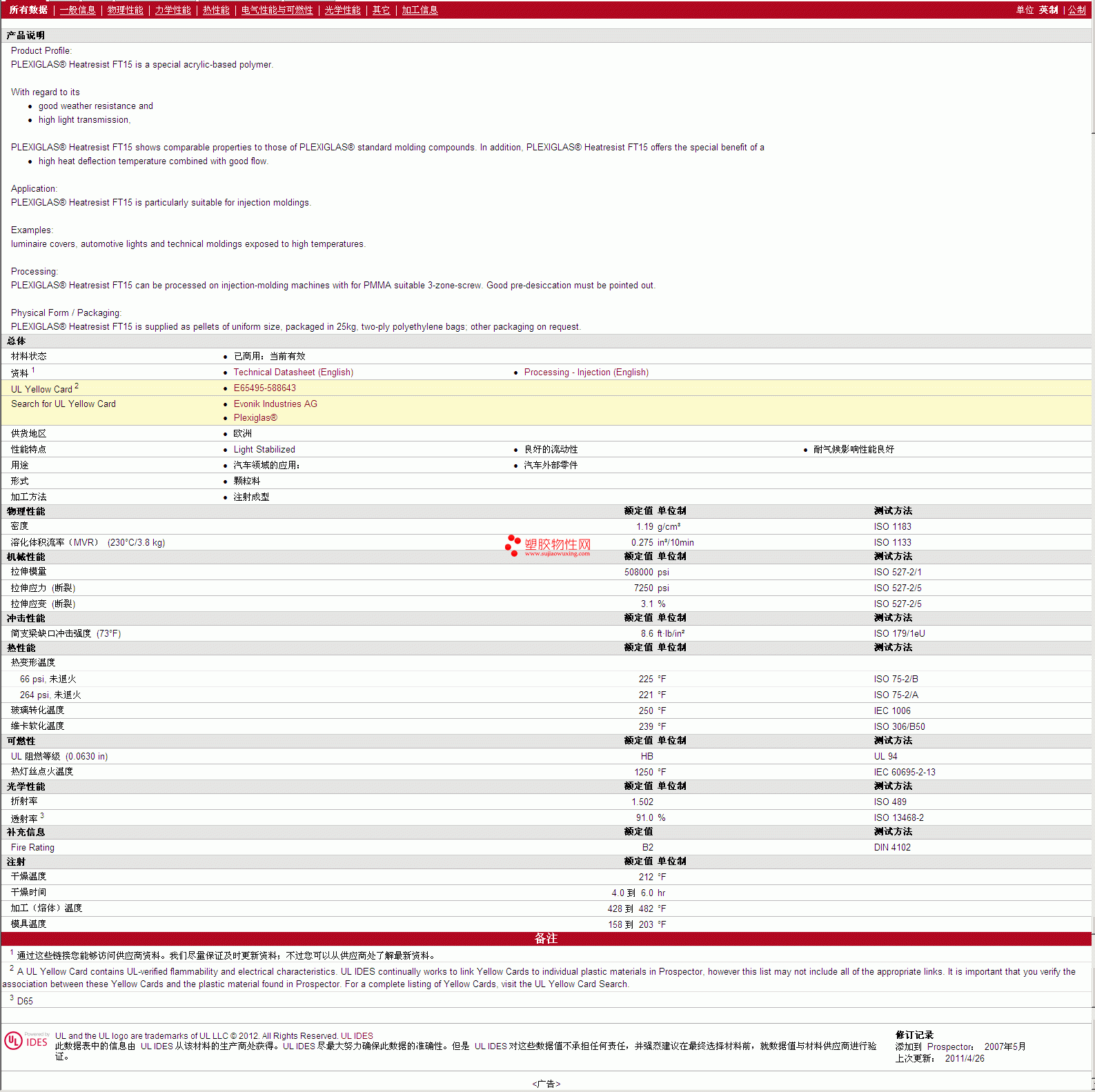
Task: Go to 加工信息 tab
Action: point(420,10)
